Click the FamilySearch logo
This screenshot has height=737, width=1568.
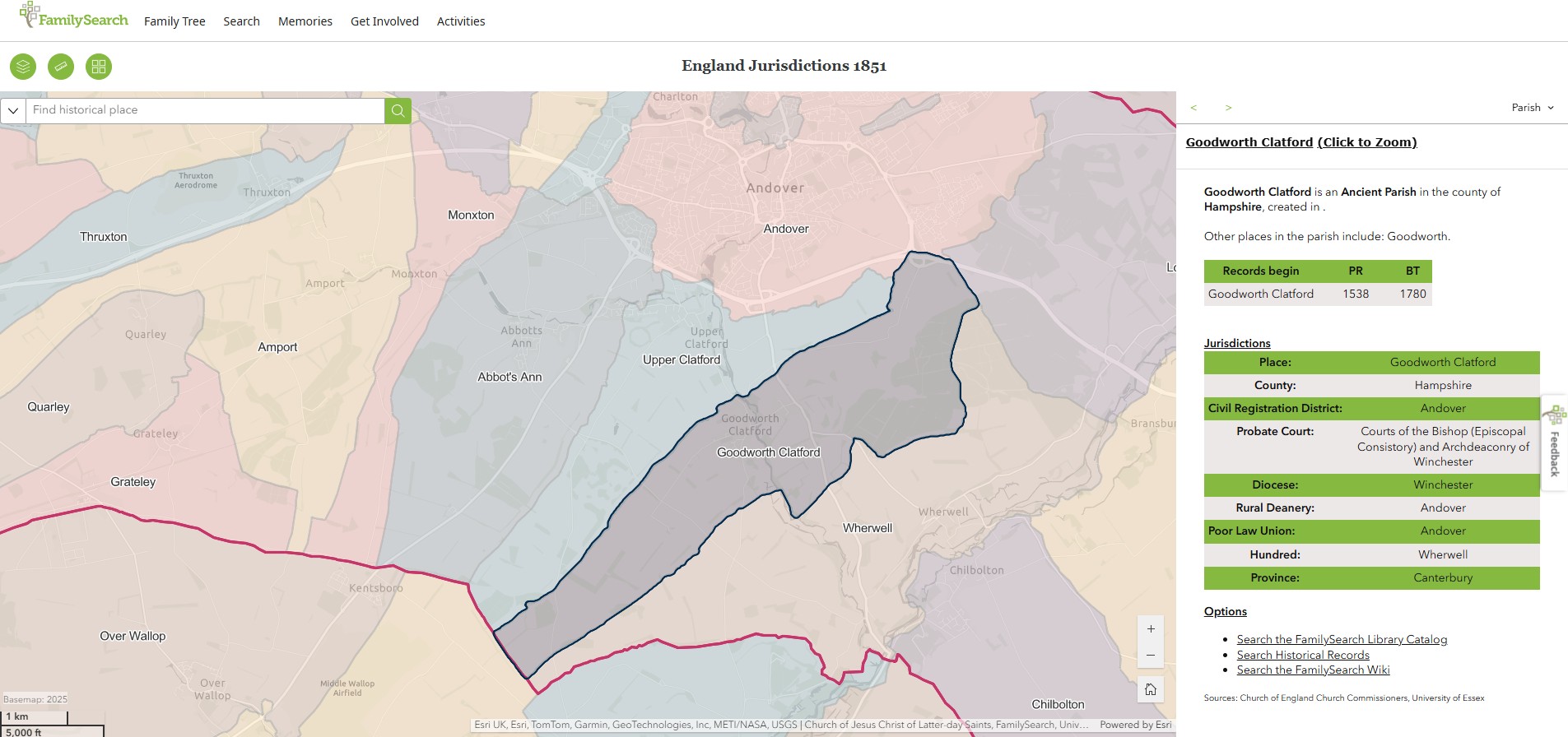[x=74, y=17]
